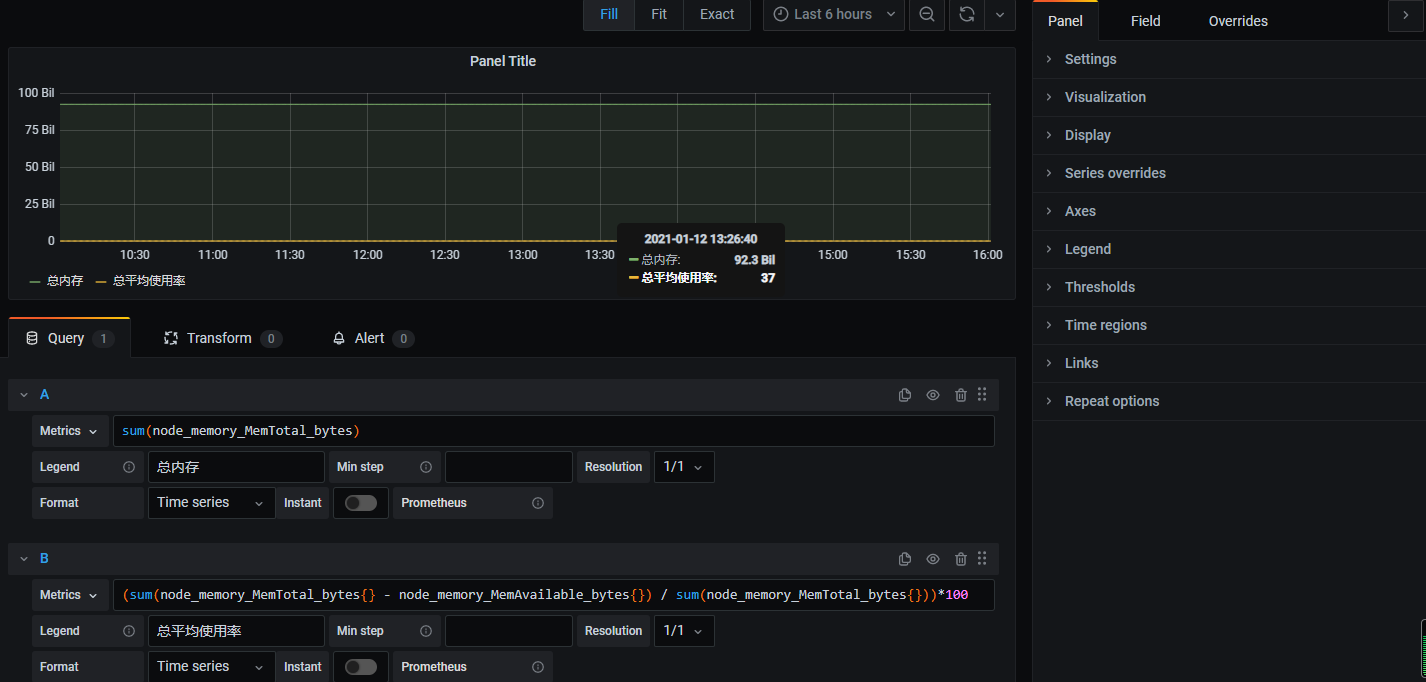Screen dimensions: 1426x682
Task: Click the zoom out time range icon
Action: tap(927, 15)
